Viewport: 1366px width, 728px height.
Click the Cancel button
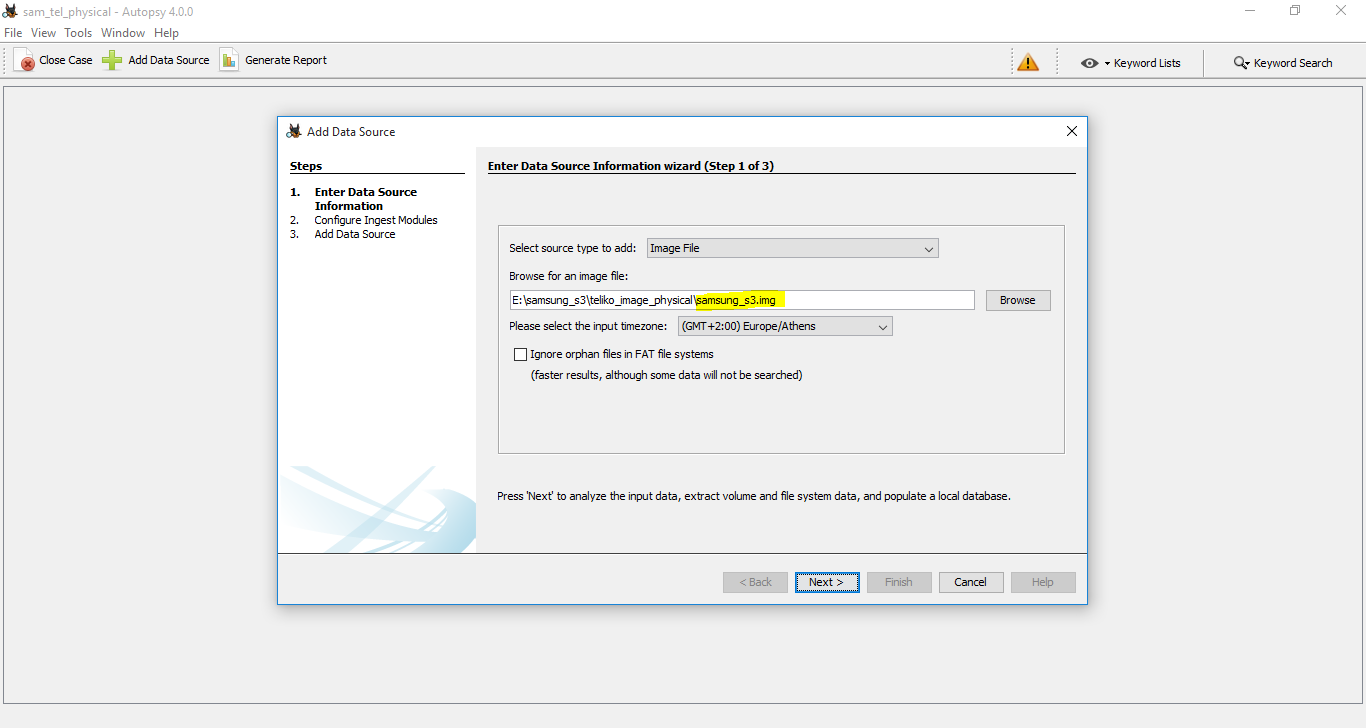[971, 582]
